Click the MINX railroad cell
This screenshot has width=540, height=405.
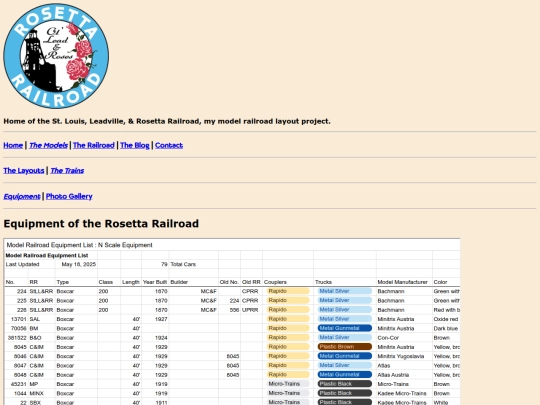41,394
